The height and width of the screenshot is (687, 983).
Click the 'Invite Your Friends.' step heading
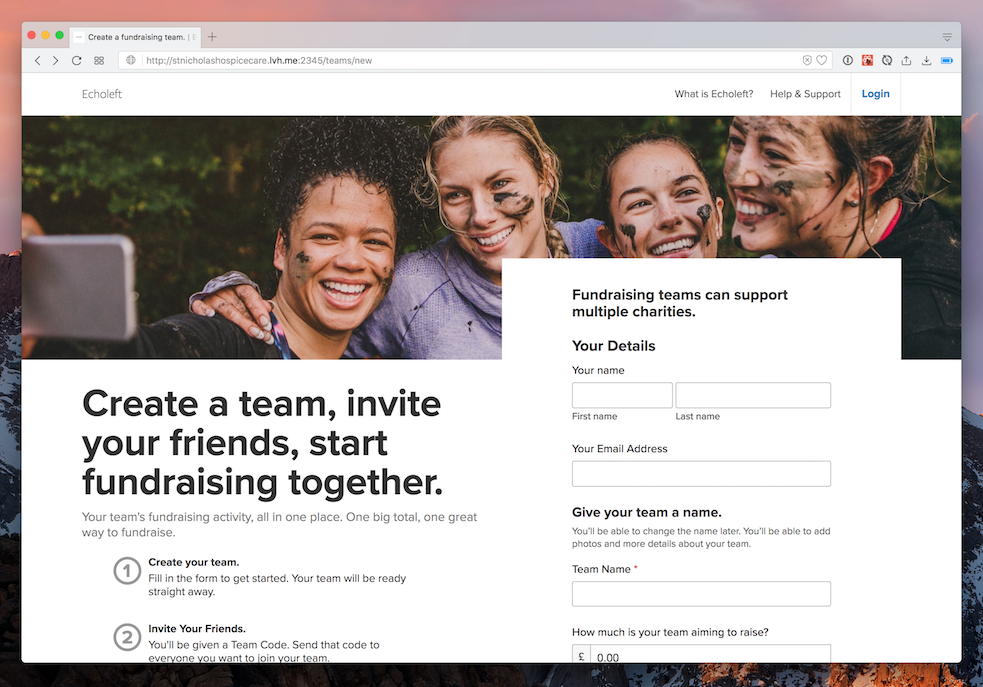pos(197,629)
